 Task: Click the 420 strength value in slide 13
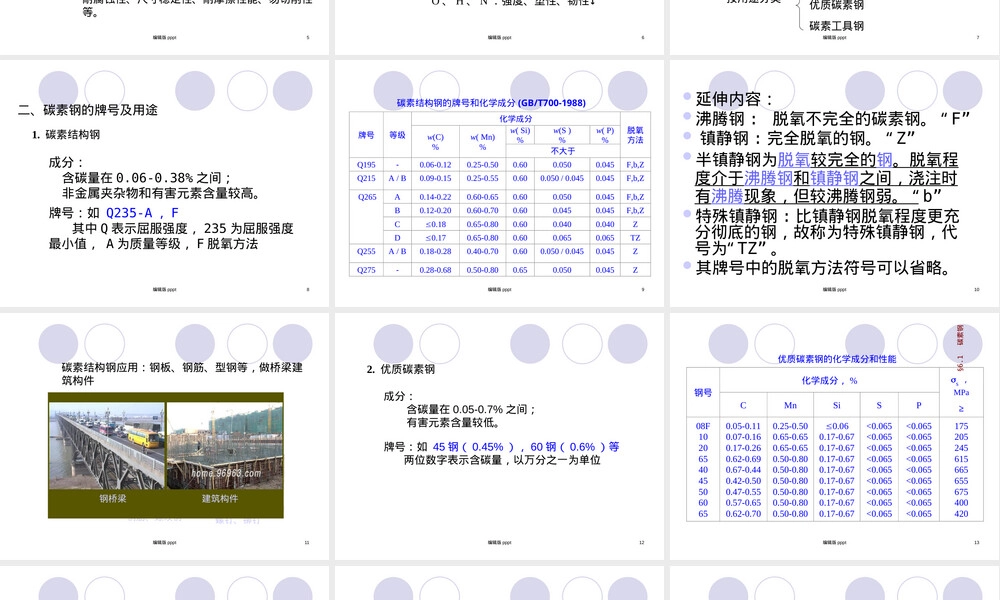tap(961, 513)
